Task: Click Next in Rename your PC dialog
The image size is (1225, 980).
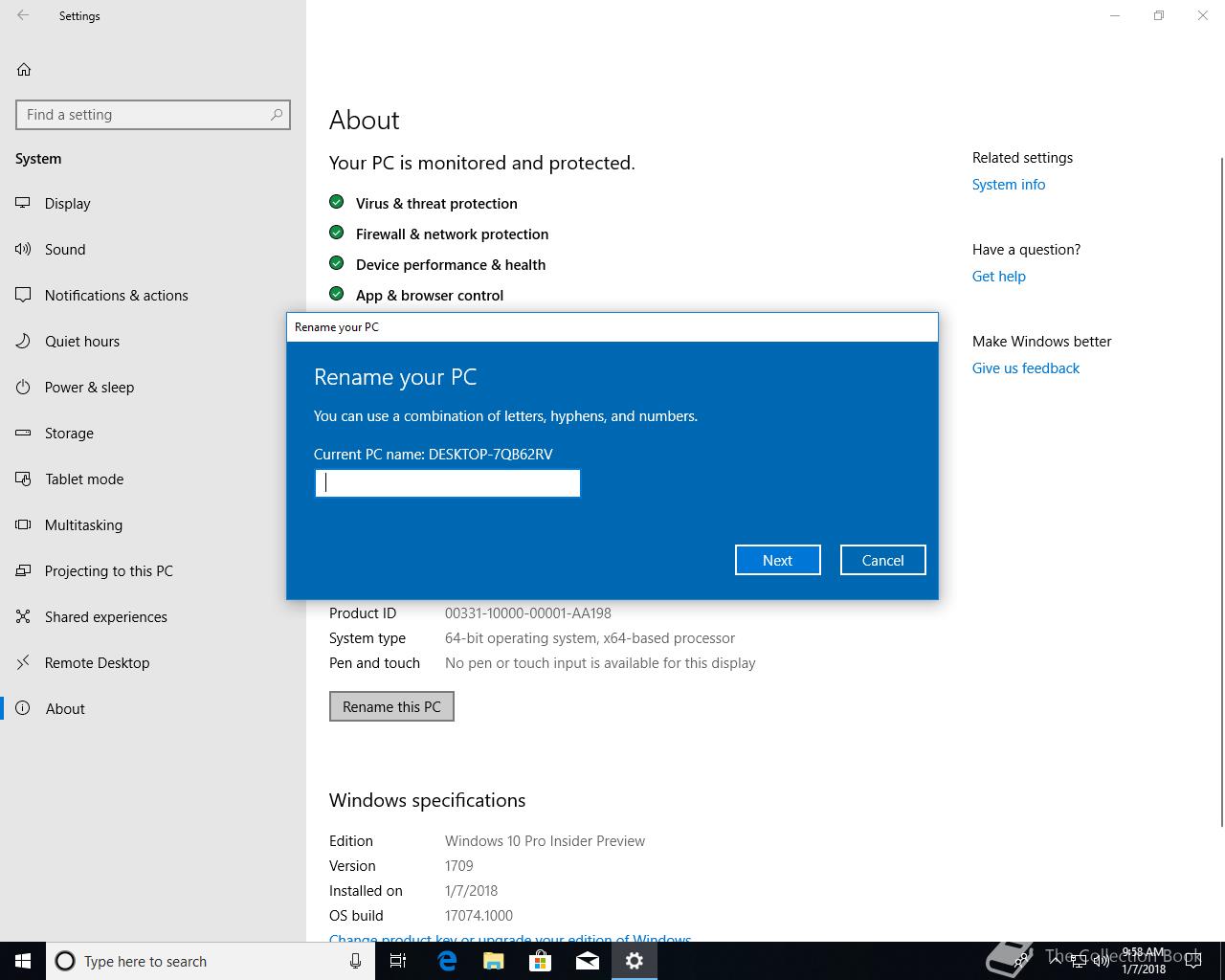Action: tap(777, 560)
